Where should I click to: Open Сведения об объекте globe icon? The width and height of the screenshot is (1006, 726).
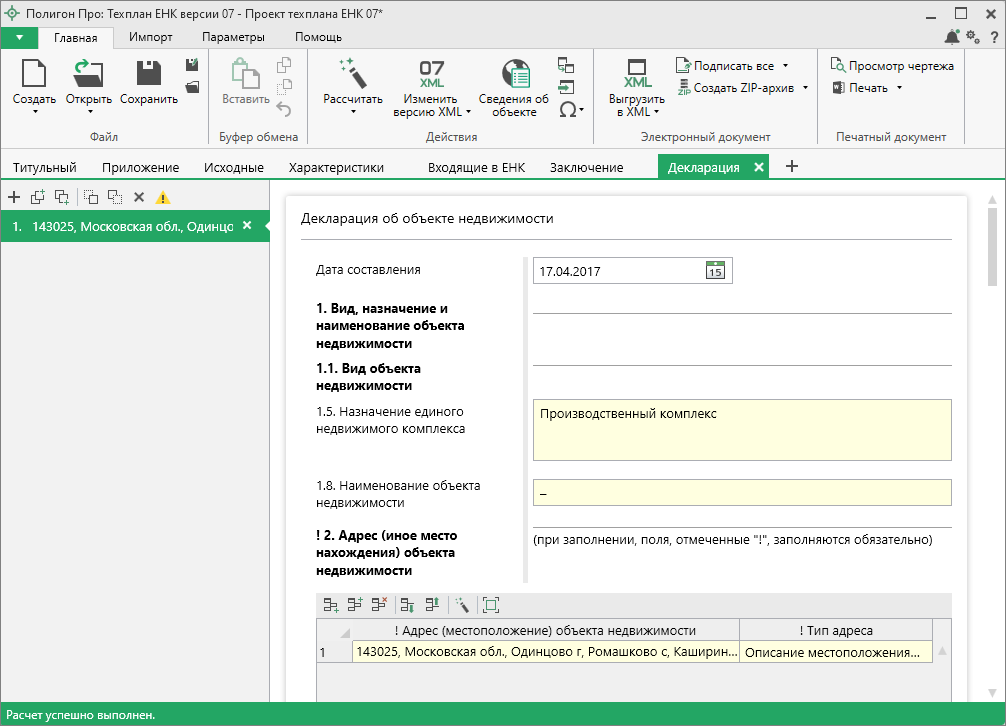pos(514,74)
